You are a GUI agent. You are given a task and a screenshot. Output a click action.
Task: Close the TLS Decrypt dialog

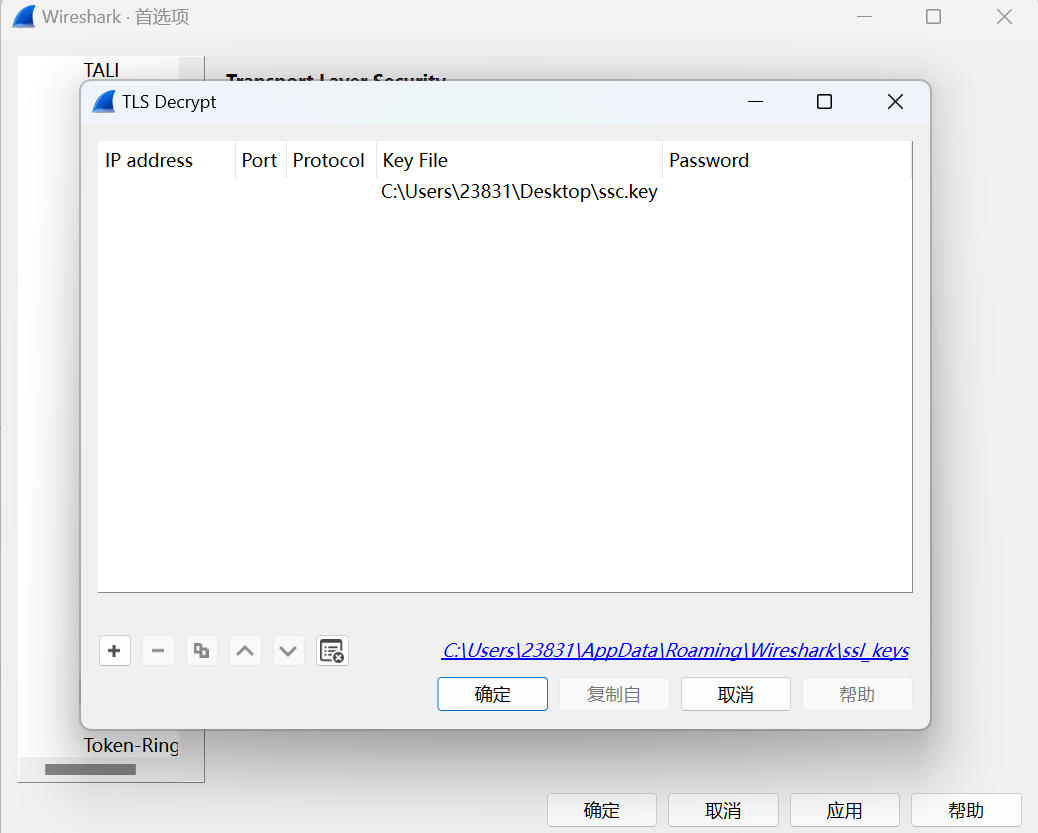click(895, 102)
